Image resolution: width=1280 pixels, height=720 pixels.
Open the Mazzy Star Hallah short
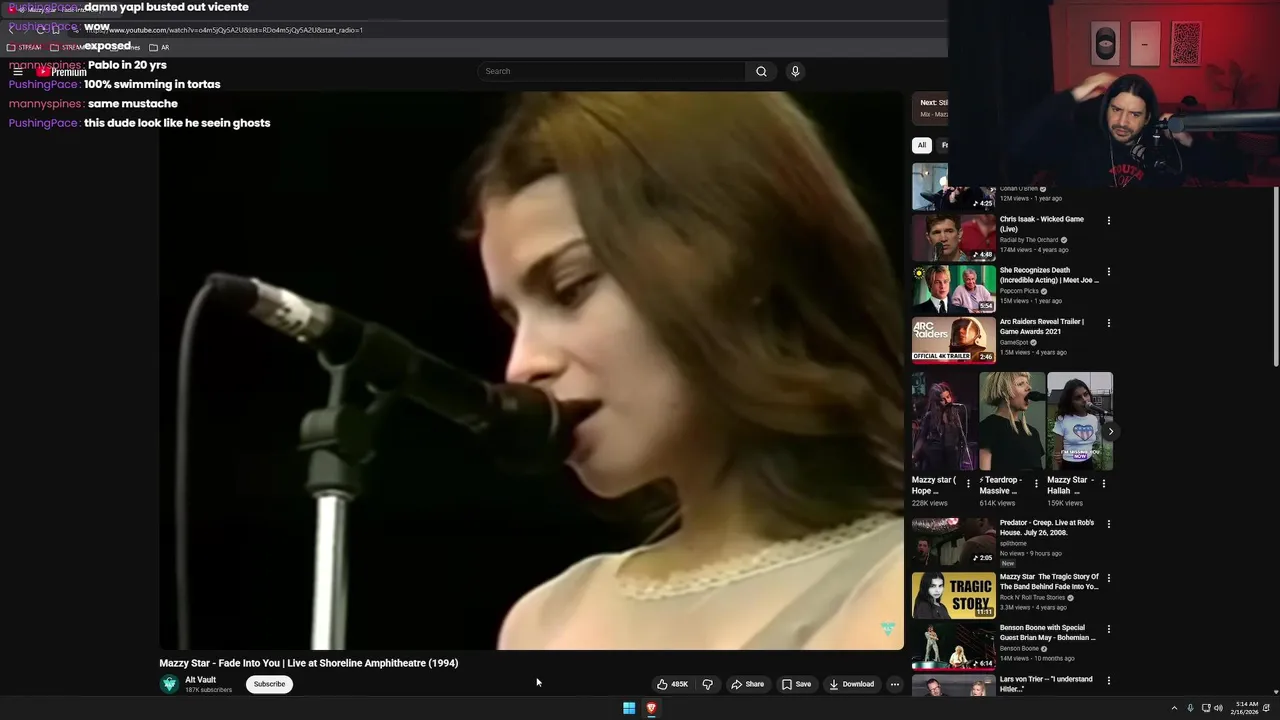point(1080,421)
